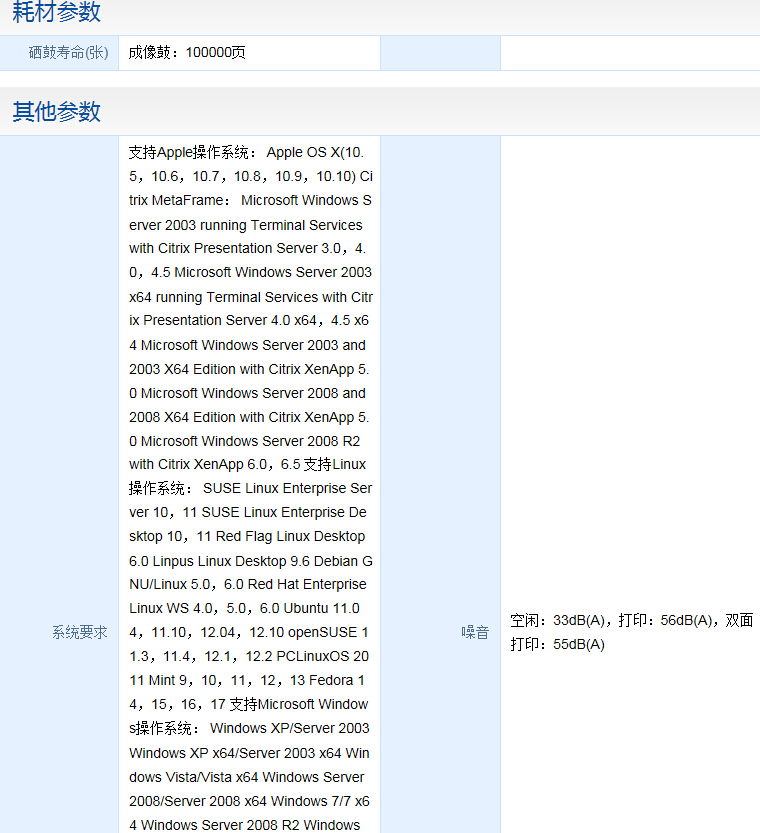This screenshot has width=760, height=833.
Task: Click '2008 X64 Edition with Citrix XenApp' line
Action: (249, 417)
